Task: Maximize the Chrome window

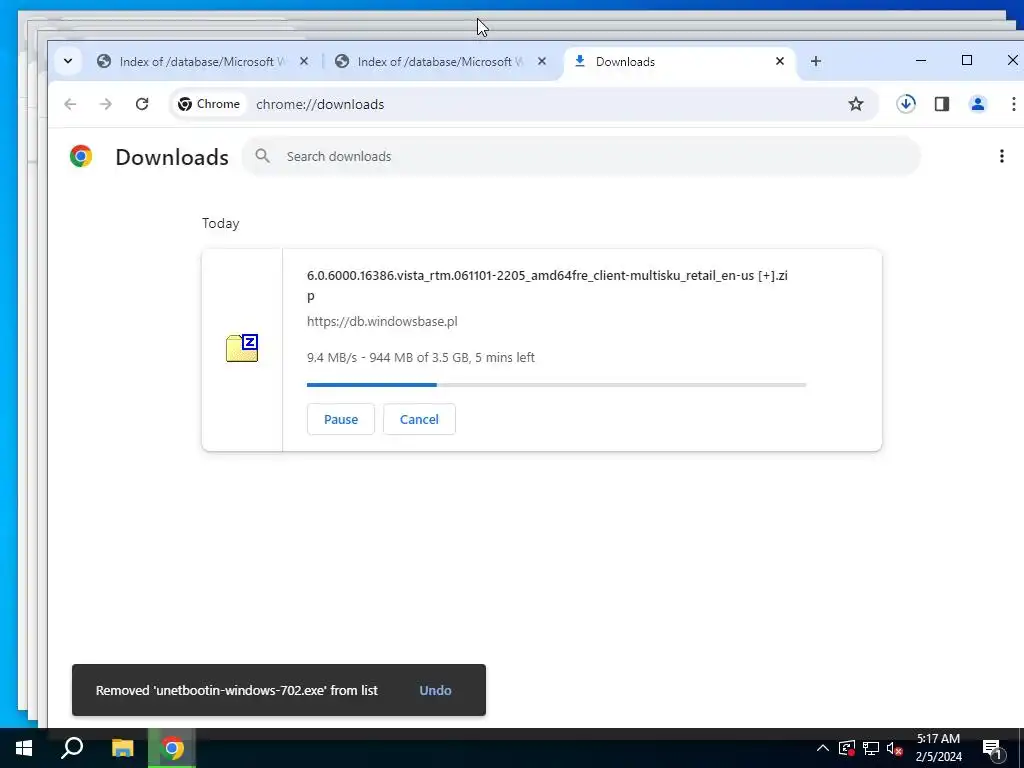Action: [967, 61]
